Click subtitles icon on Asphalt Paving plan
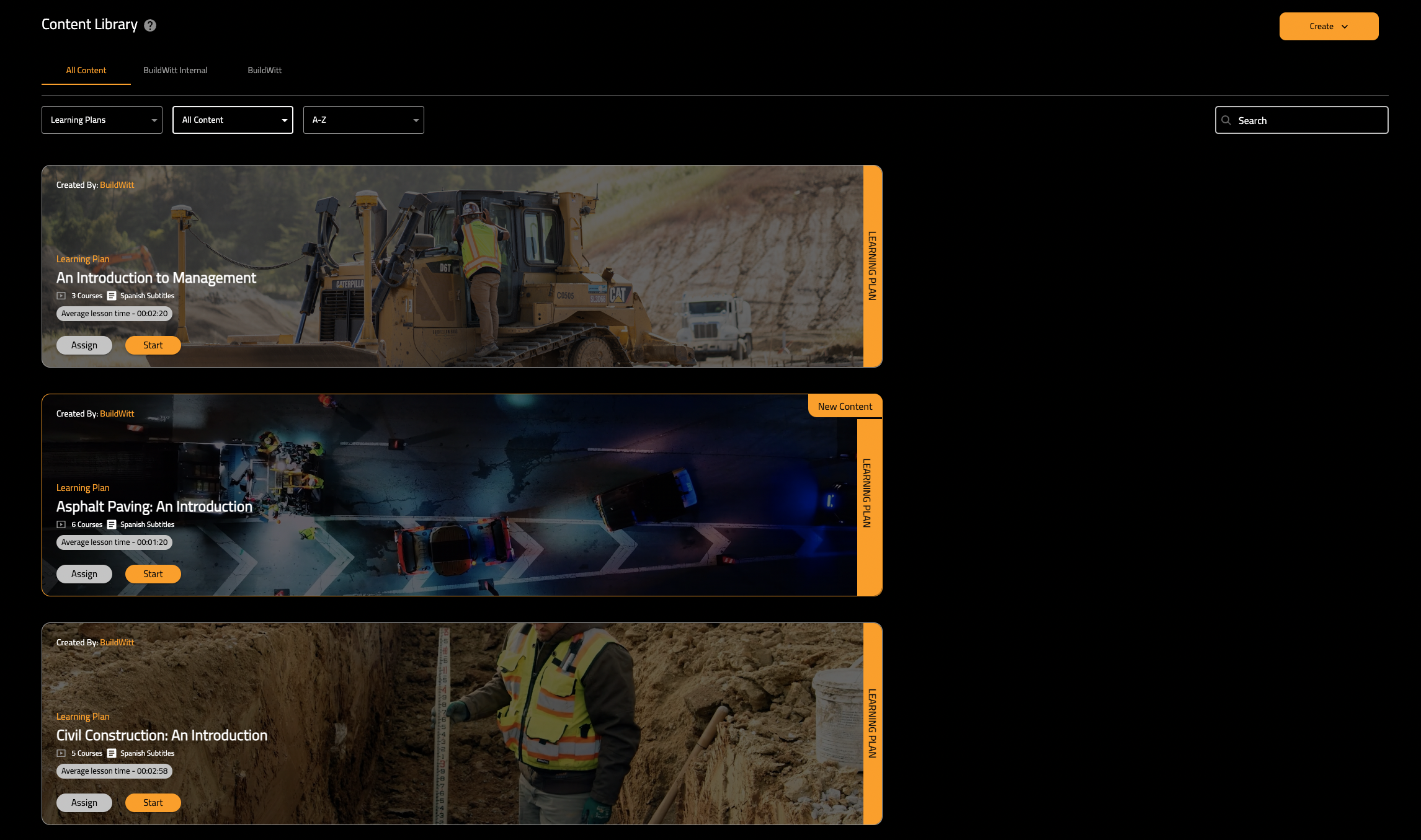1421x840 pixels. (x=112, y=524)
